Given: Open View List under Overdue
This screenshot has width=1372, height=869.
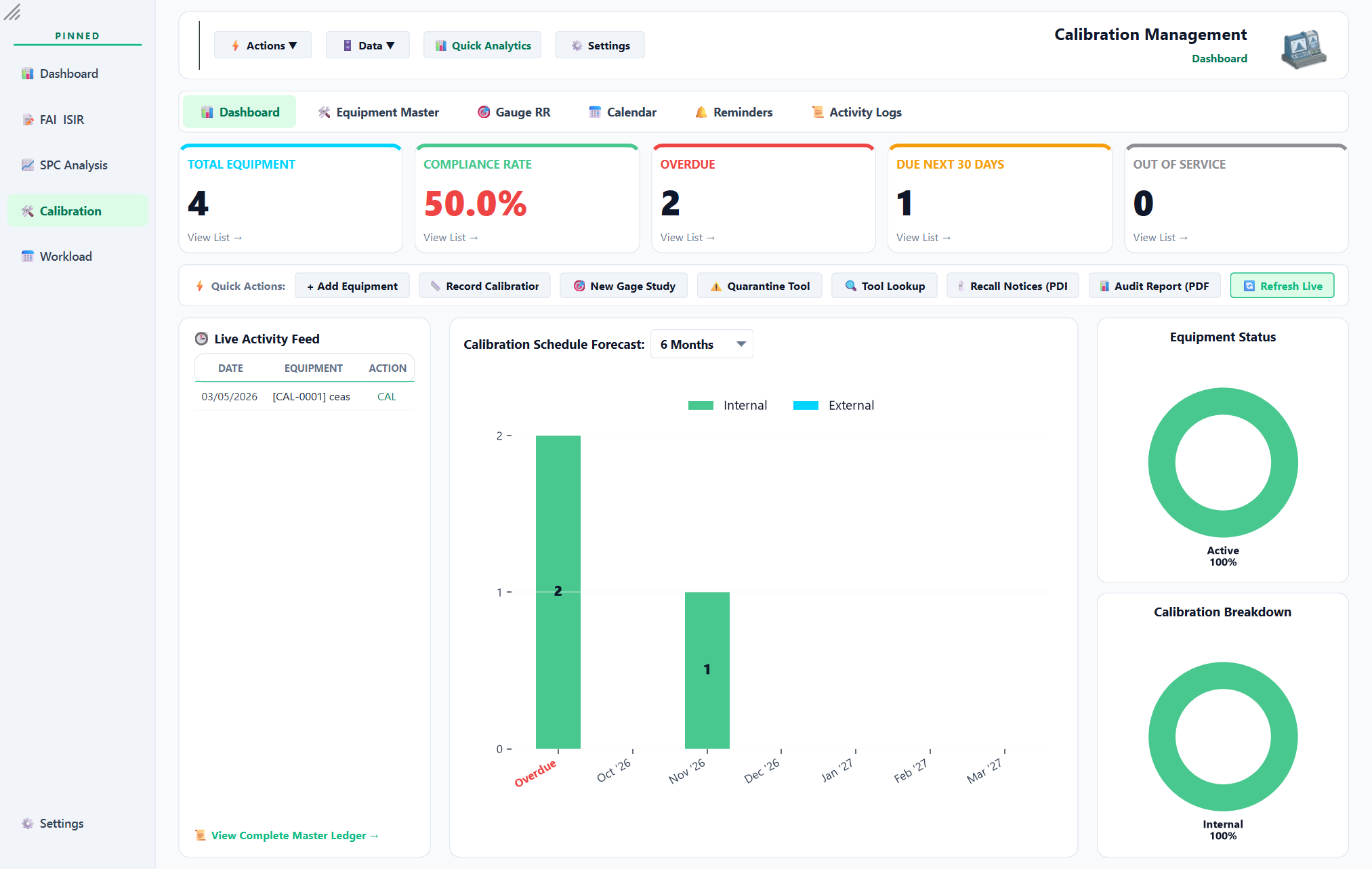Looking at the screenshot, I should pos(688,238).
